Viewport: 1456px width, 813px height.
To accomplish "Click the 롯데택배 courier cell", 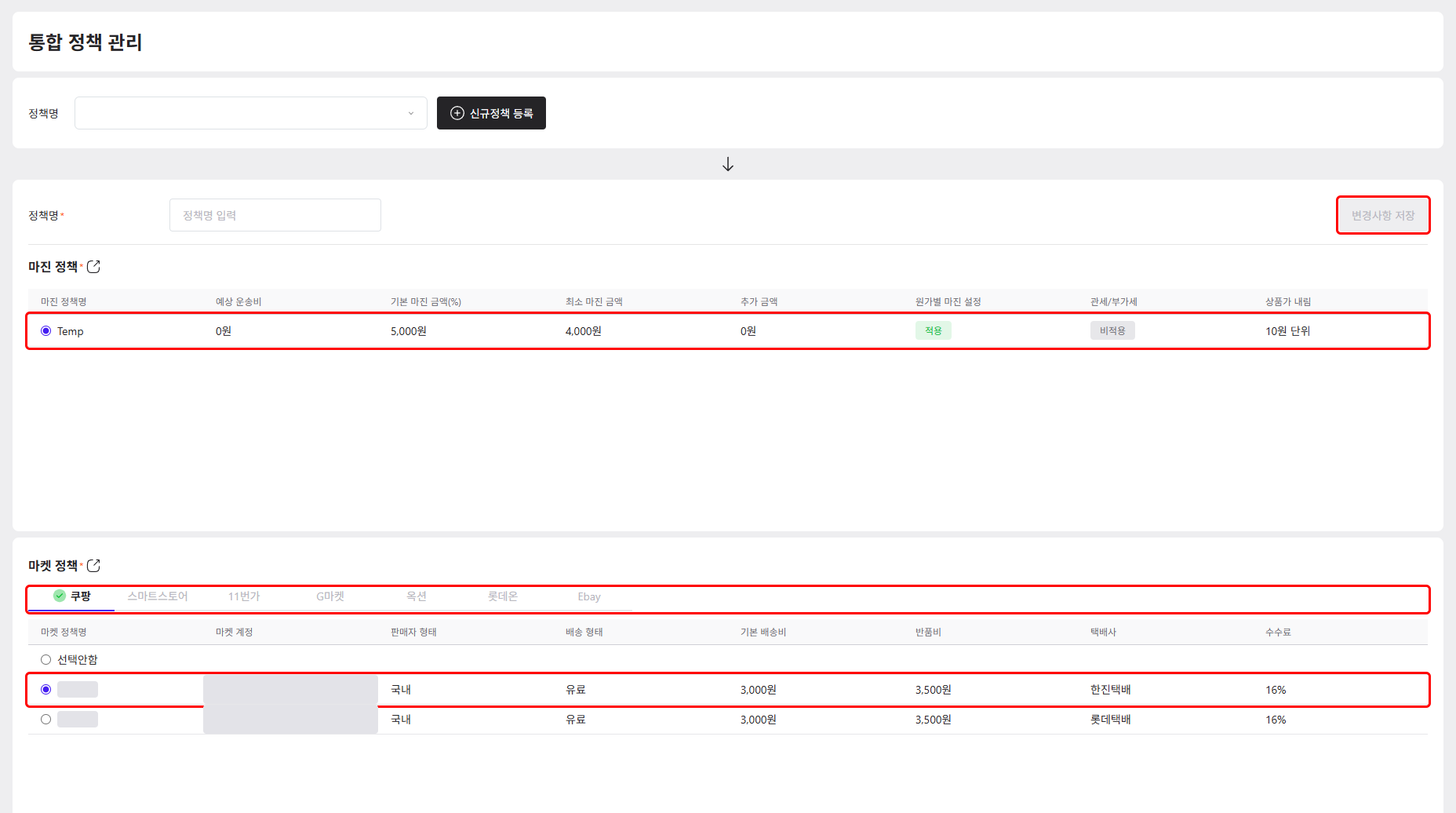I will click(1111, 720).
